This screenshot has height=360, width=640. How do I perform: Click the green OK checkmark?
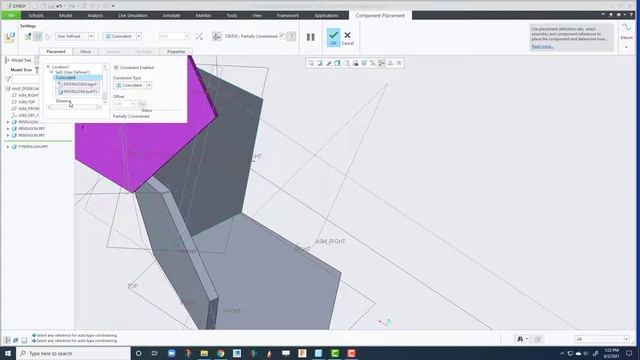[x=333, y=37]
